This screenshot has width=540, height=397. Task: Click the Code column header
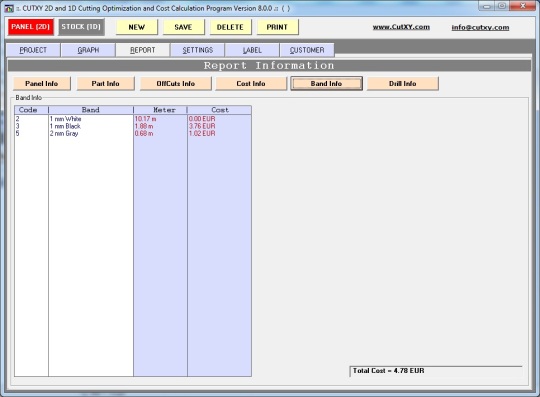click(31, 110)
